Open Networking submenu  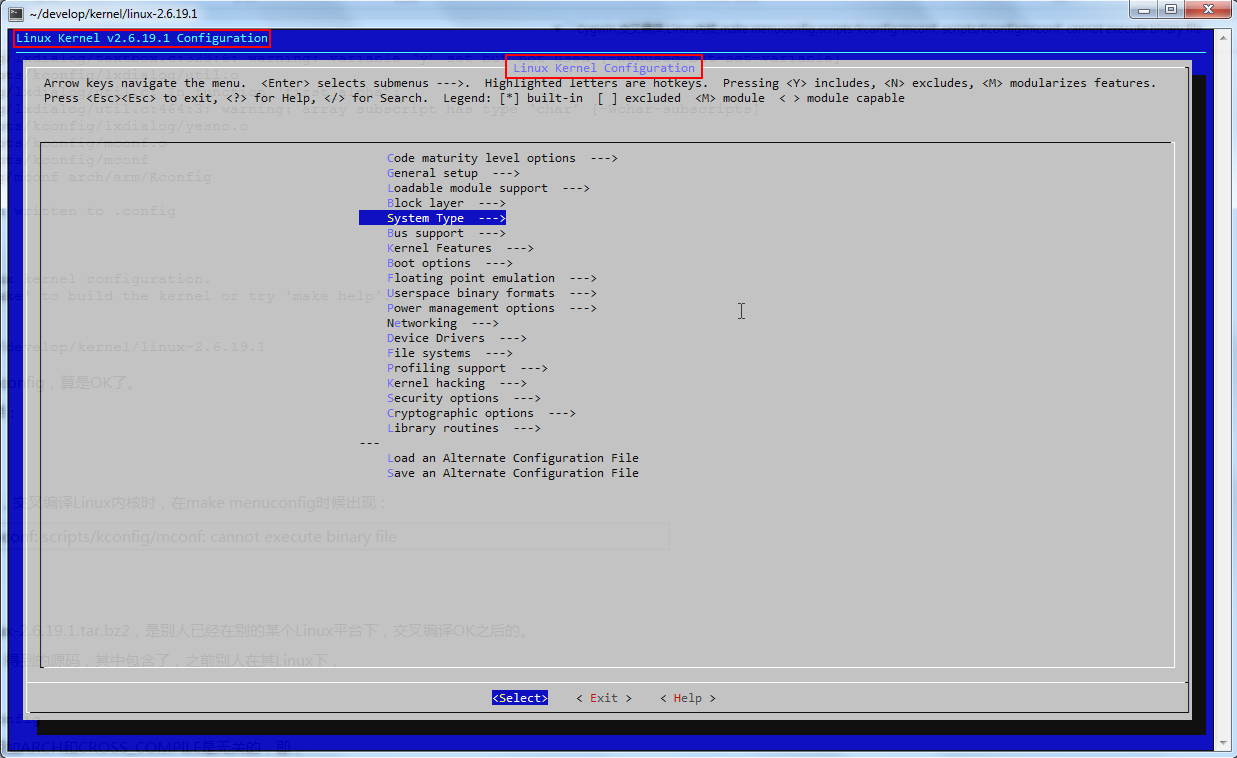[x=443, y=323]
